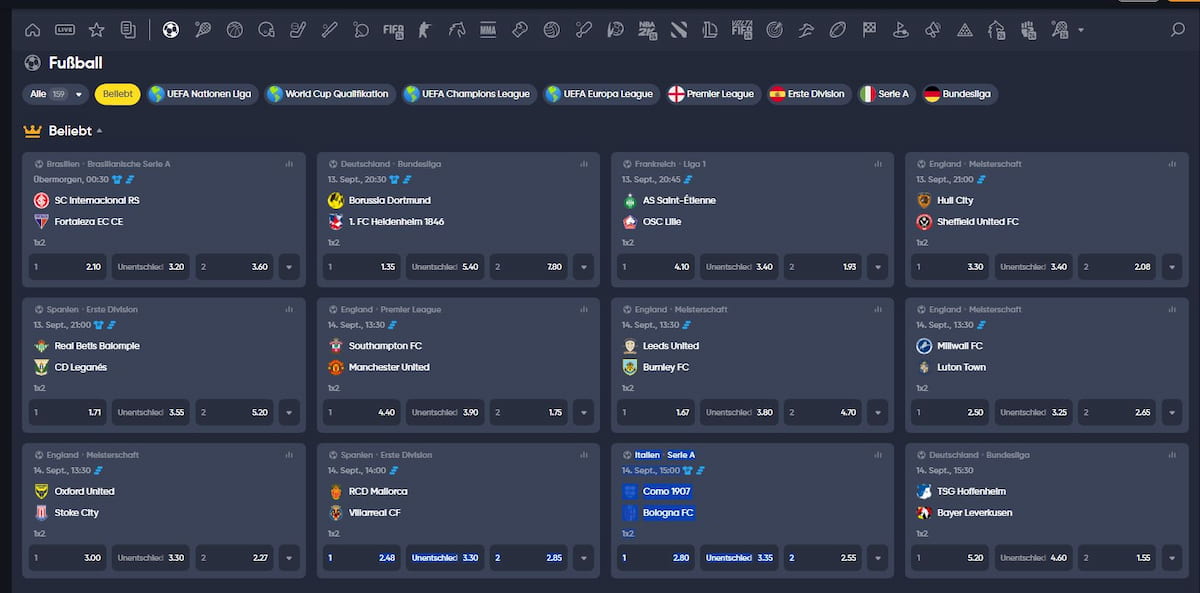Open Italien Serie A league link
Viewport: 1200px width, 593px height.
tap(664, 455)
